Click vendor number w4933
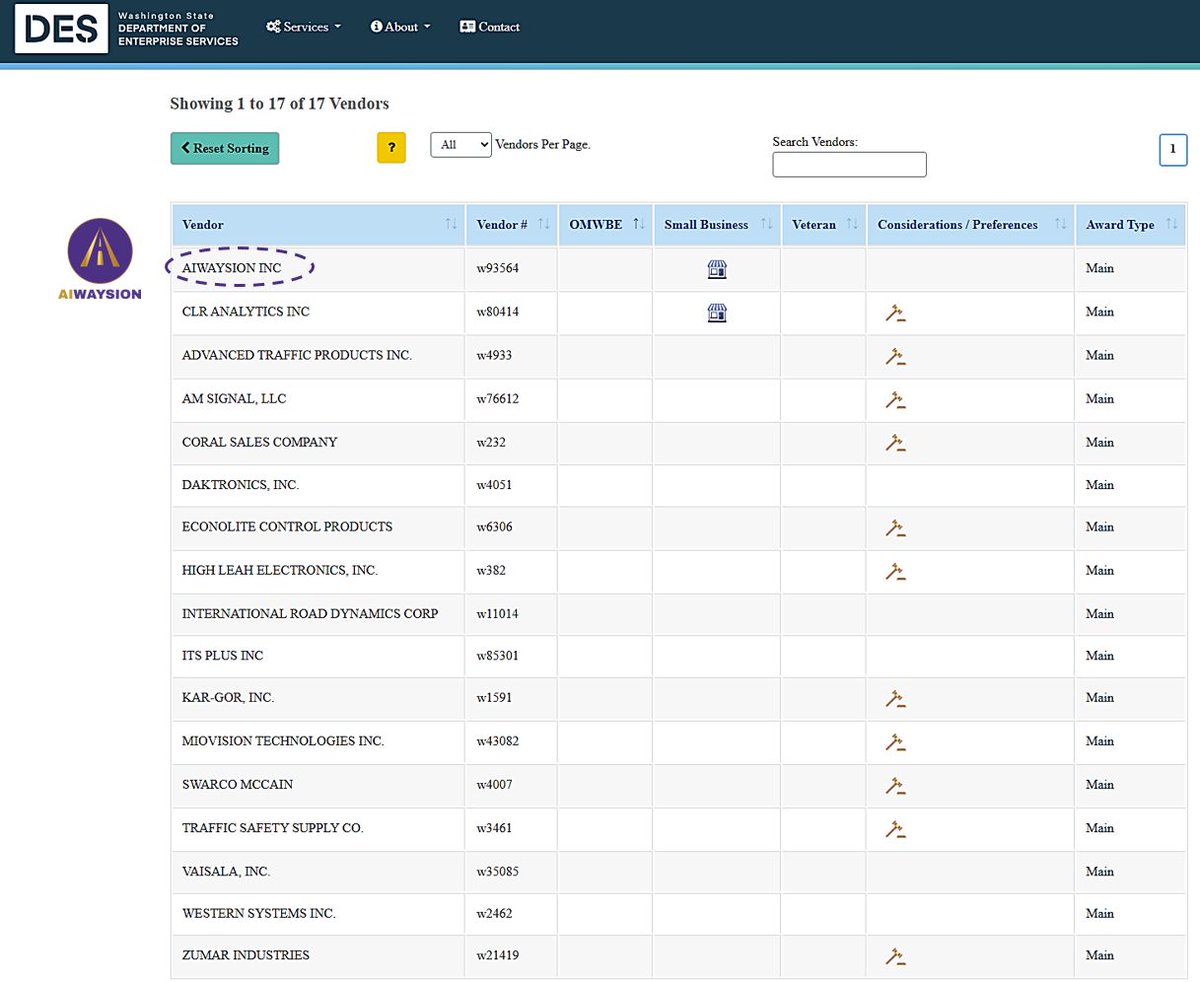 (495, 355)
